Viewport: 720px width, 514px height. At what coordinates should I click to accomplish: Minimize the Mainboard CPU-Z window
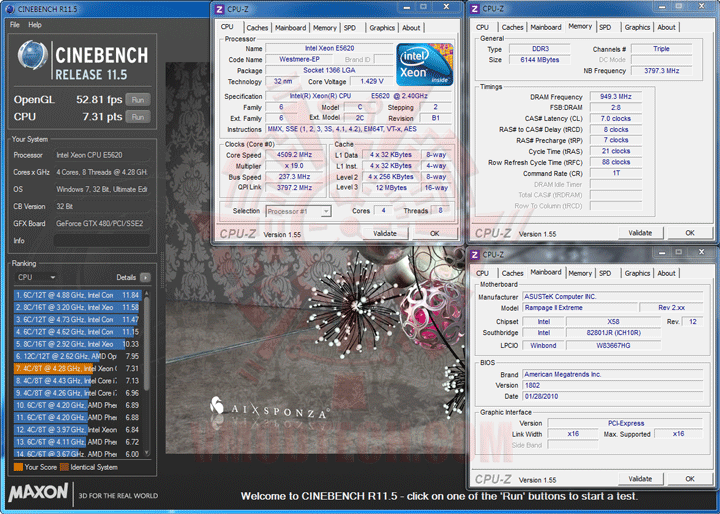[662, 252]
